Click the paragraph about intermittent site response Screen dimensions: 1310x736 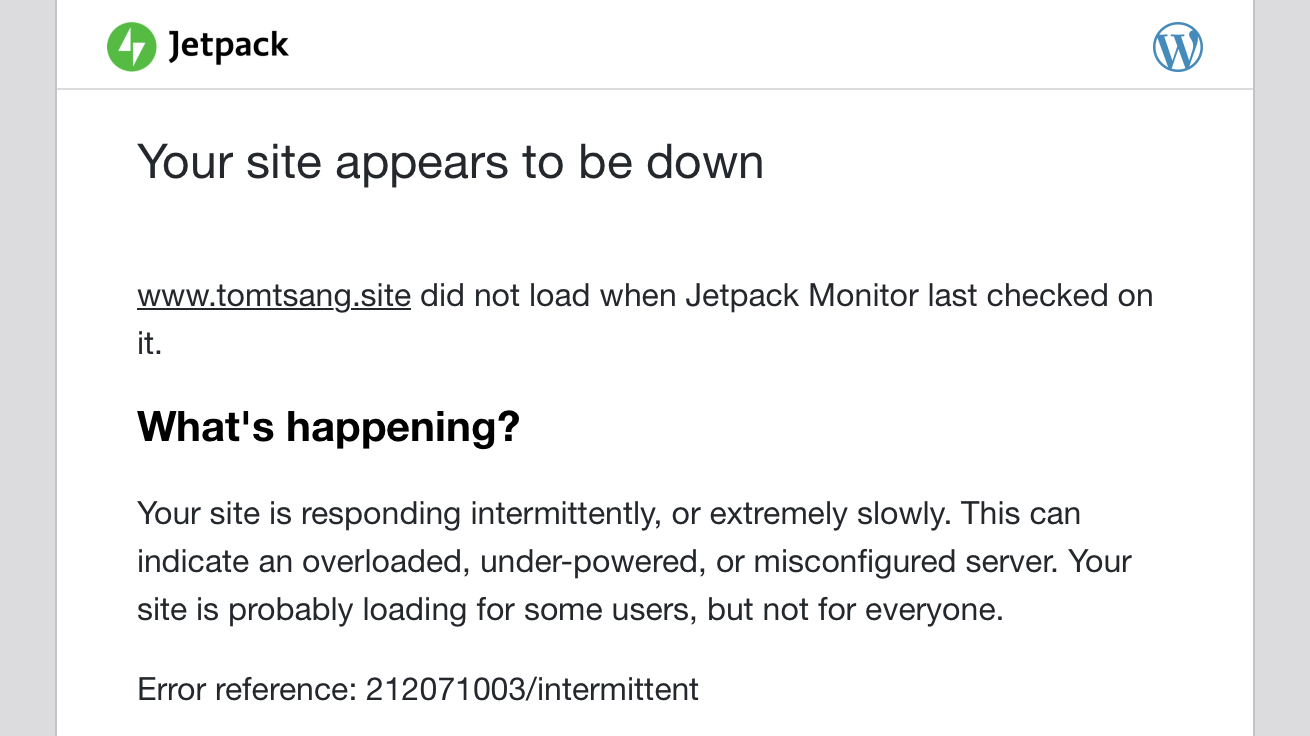point(634,561)
